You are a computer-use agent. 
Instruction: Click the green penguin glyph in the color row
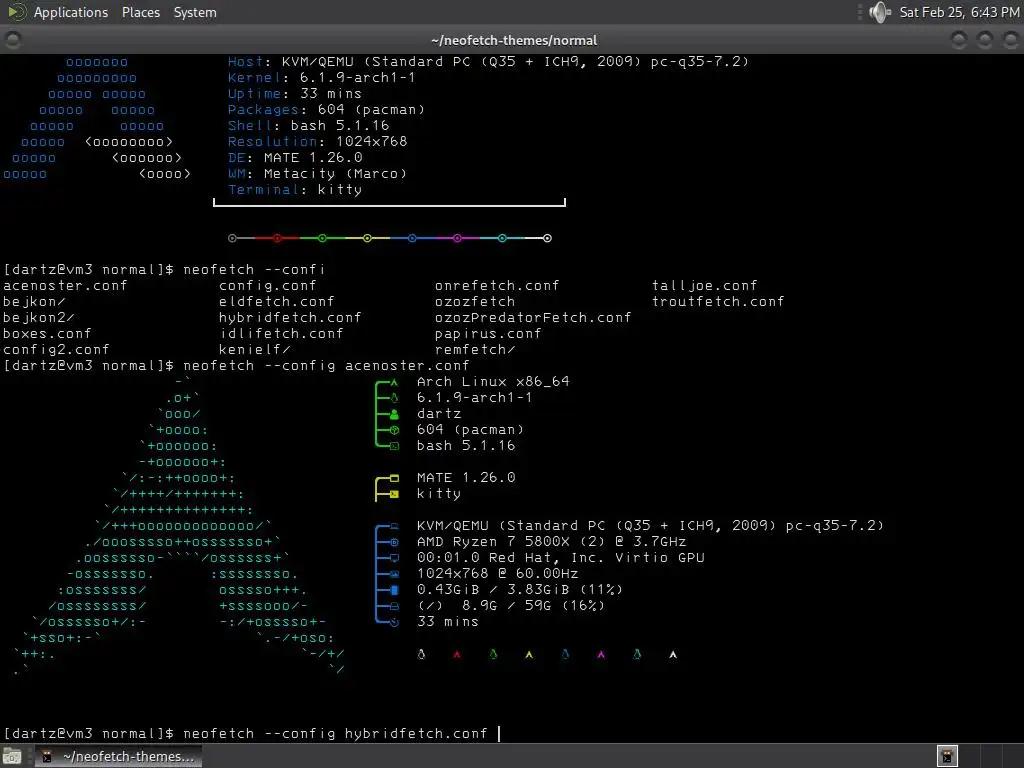(493, 654)
